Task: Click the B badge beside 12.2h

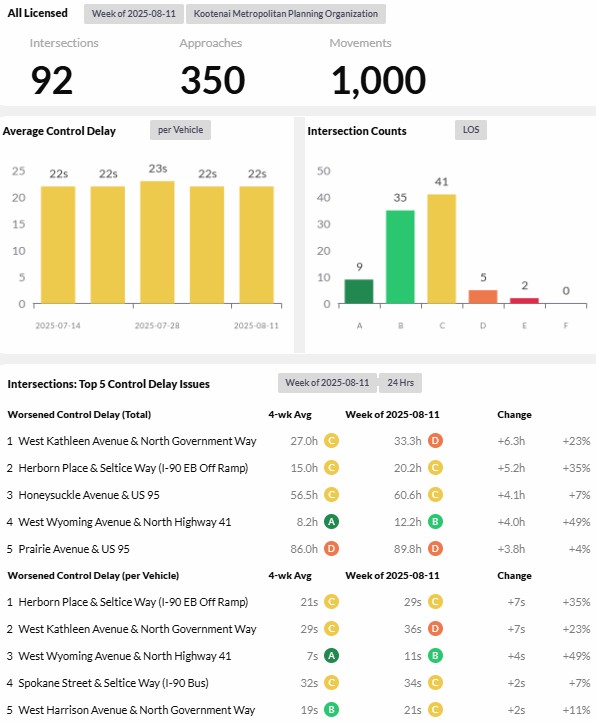Action: coord(435,522)
